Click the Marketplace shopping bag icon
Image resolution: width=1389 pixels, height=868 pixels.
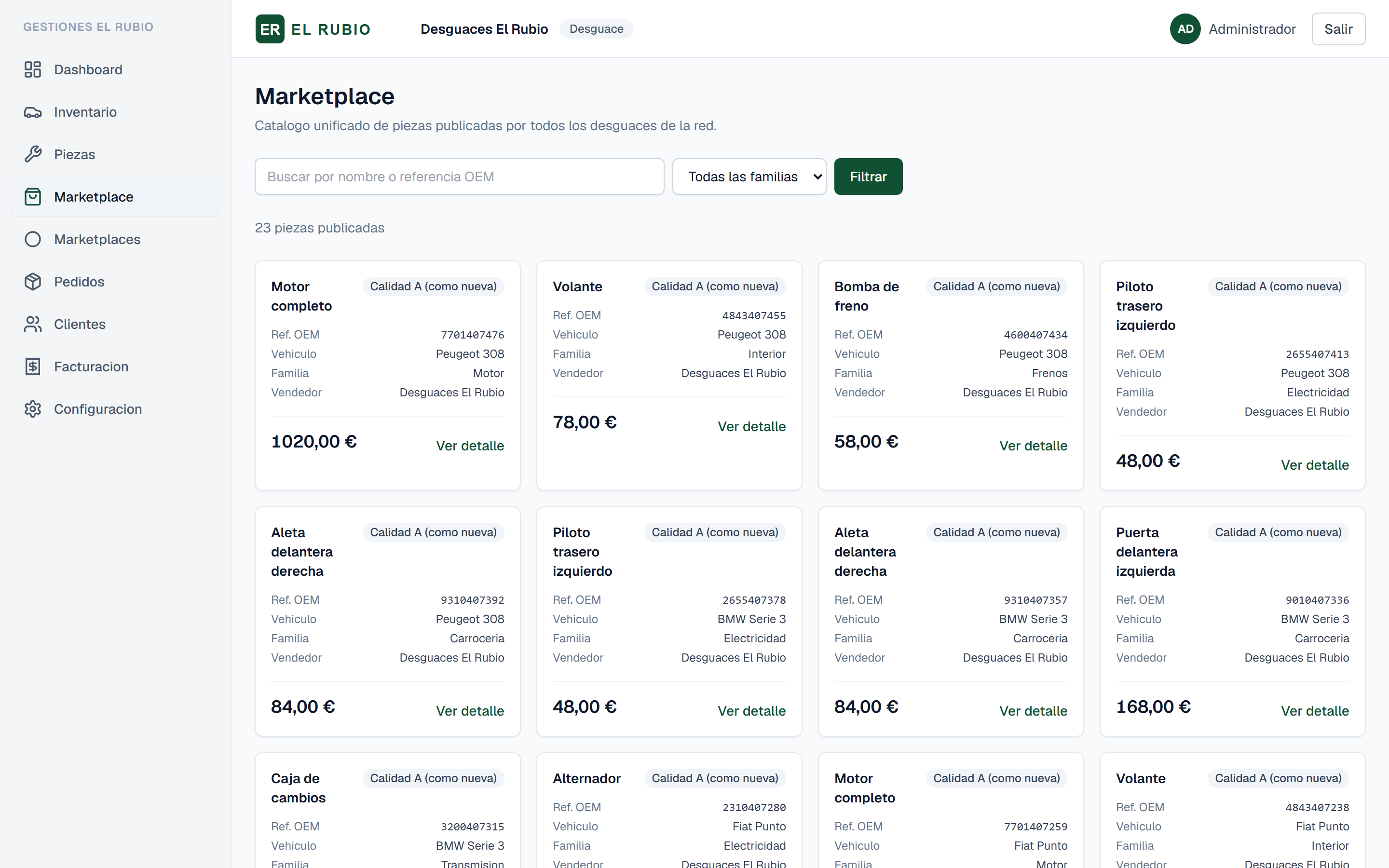(x=33, y=197)
